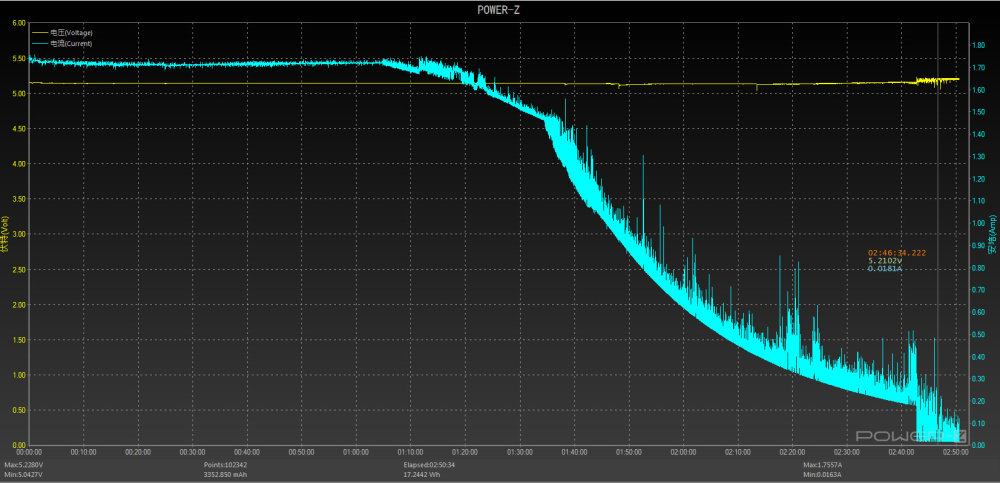Click the 6.00 voltage axis label

coord(18,23)
